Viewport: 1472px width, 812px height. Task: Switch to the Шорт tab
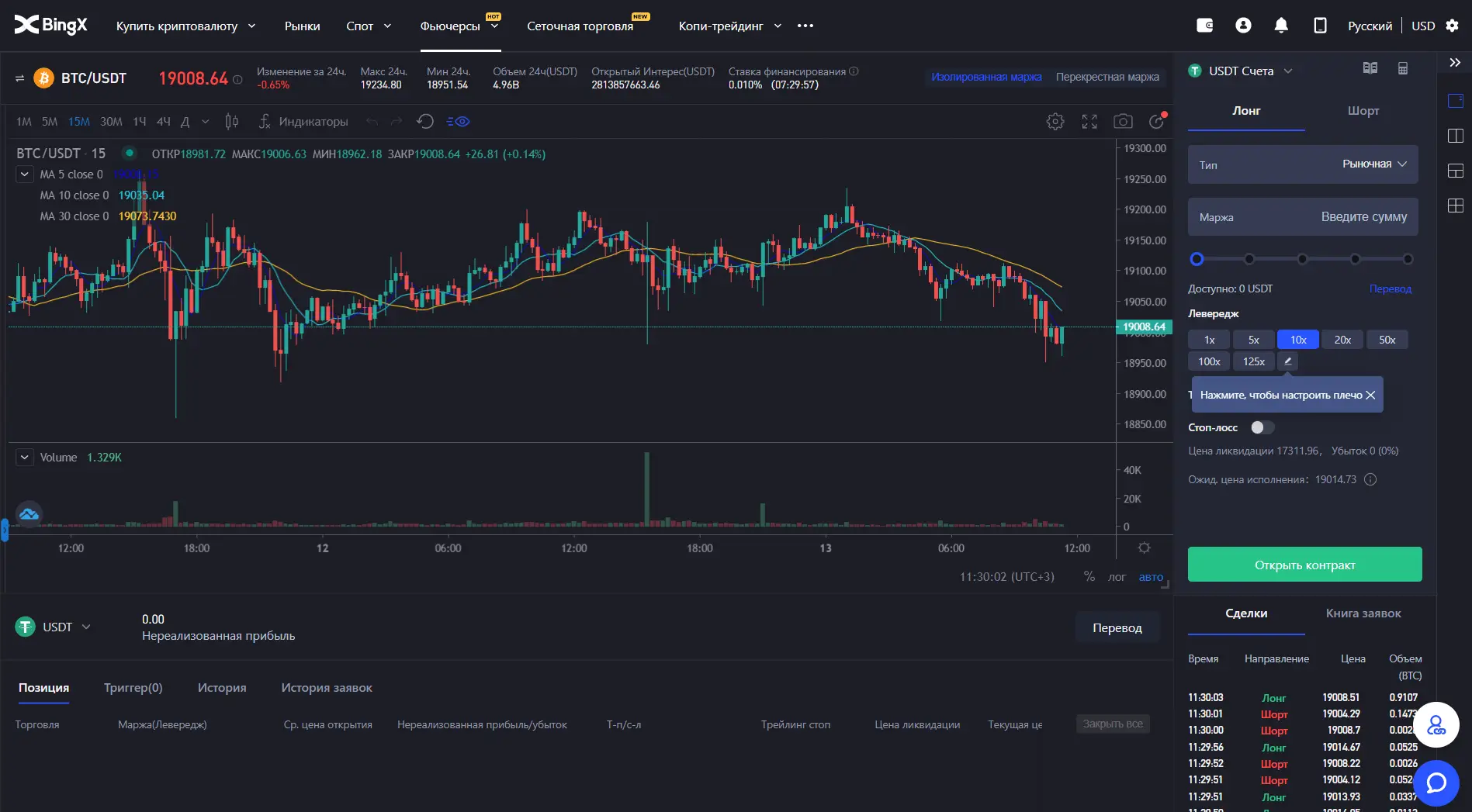[x=1363, y=111]
